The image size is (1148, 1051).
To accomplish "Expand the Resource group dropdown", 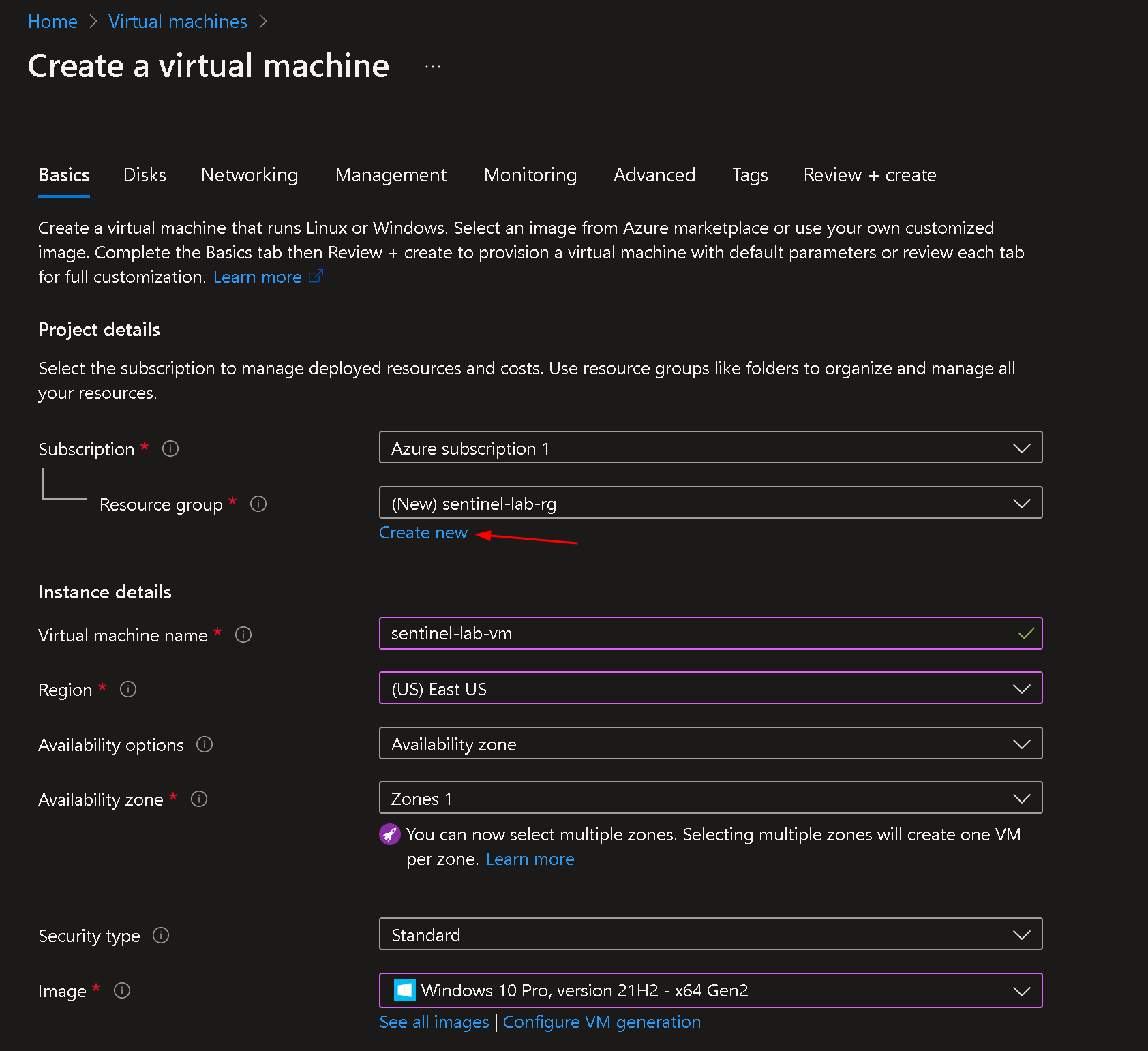I will [x=710, y=503].
